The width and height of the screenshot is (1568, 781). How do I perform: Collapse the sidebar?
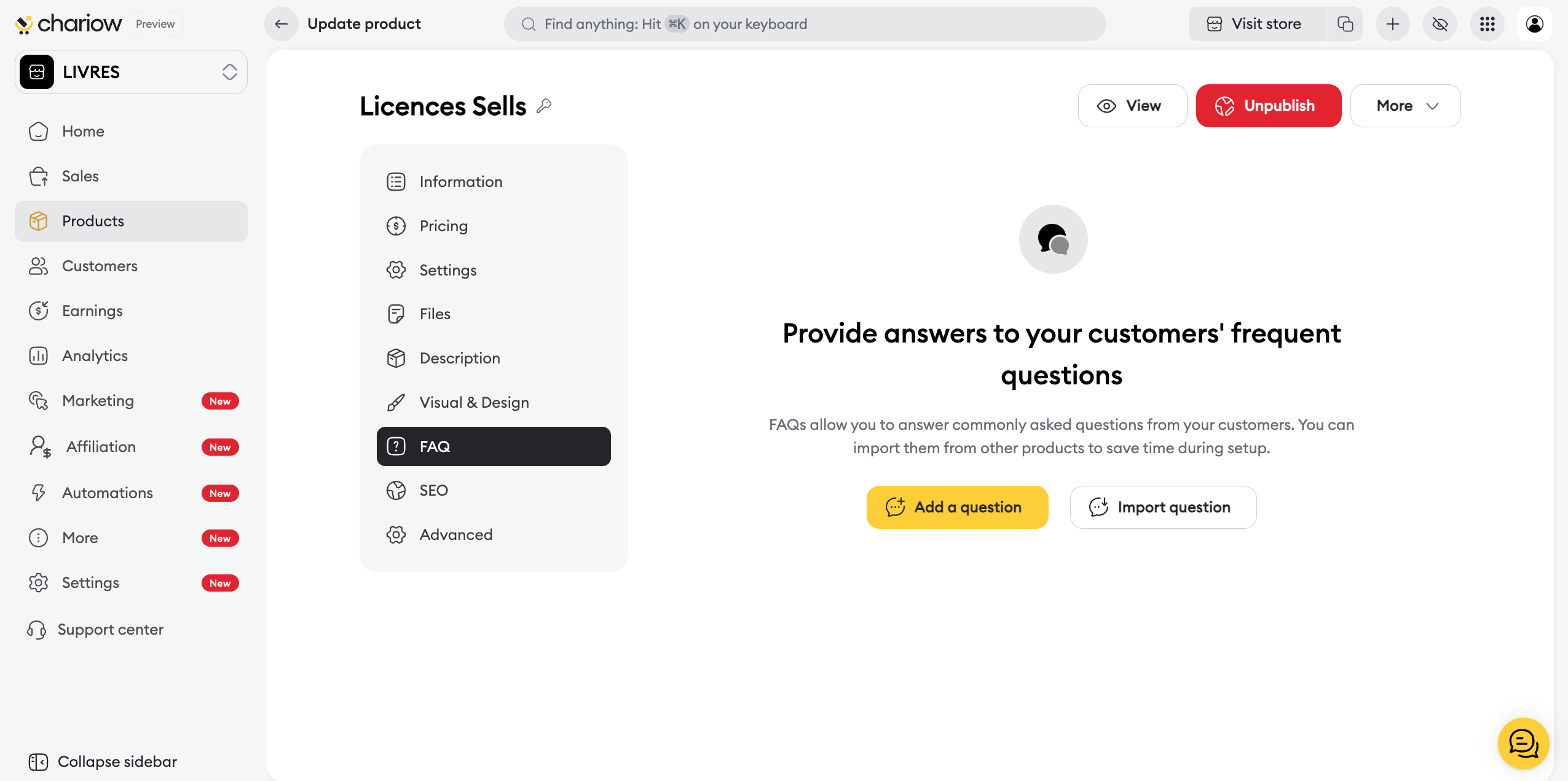point(103,761)
